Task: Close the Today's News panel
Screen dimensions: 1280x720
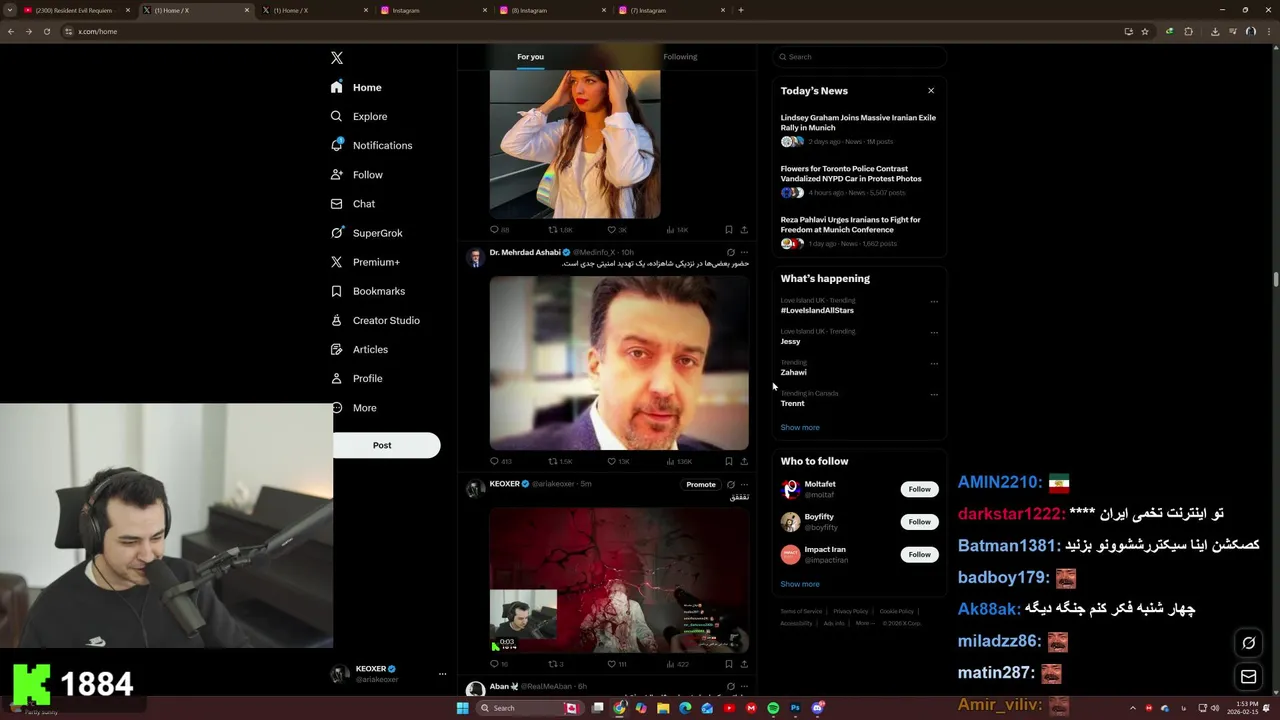Action: click(x=931, y=91)
